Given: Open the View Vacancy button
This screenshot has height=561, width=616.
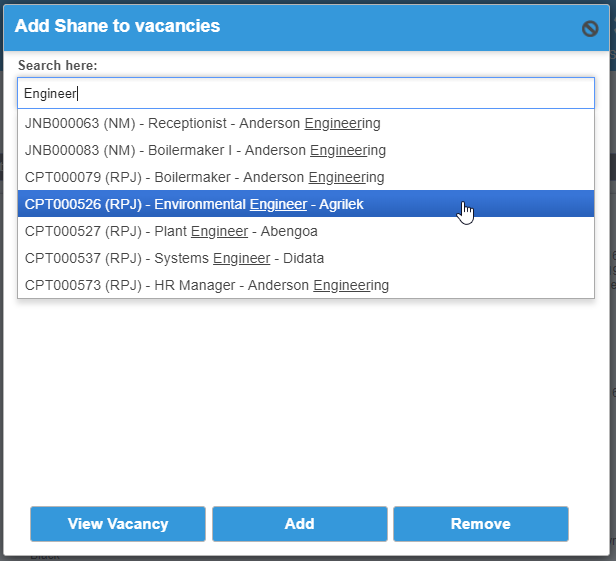Looking at the screenshot, I should pyautogui.click(x=118, y=524).
